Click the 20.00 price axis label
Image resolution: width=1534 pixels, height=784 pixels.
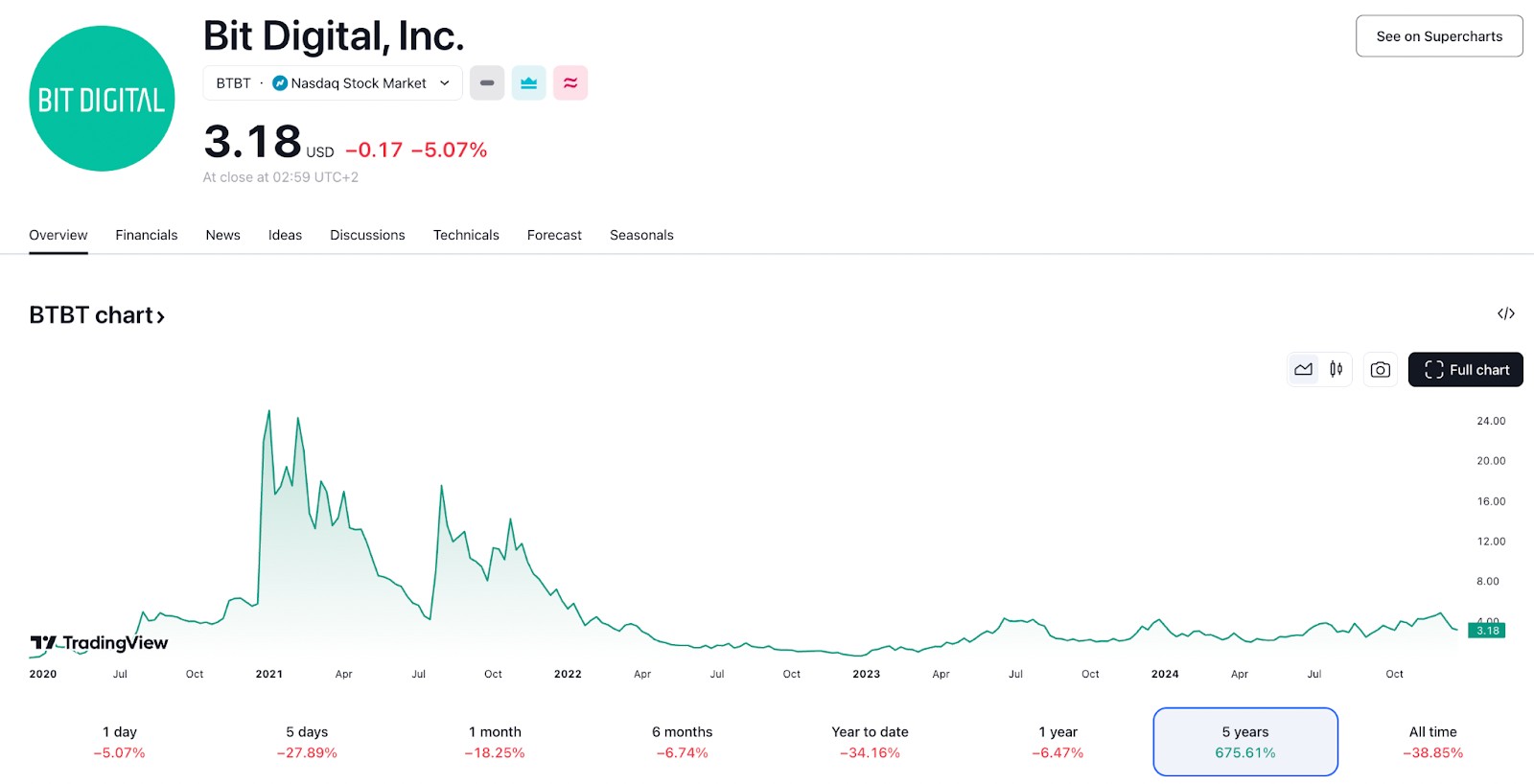1491,461
